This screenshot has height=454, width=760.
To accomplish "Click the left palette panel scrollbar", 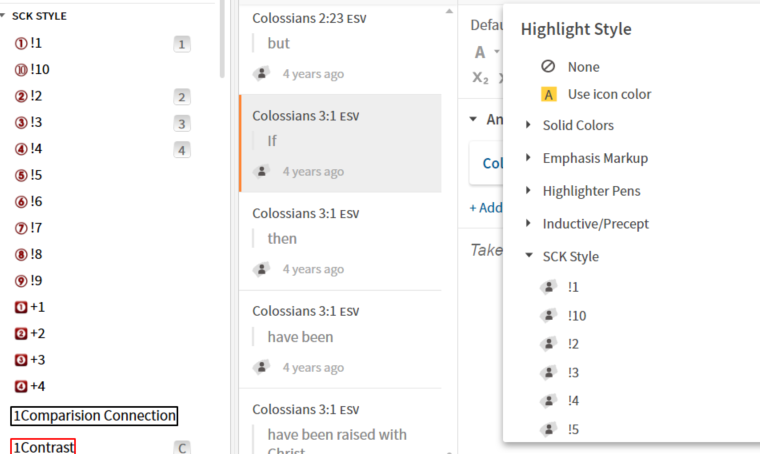I will 222,39.
